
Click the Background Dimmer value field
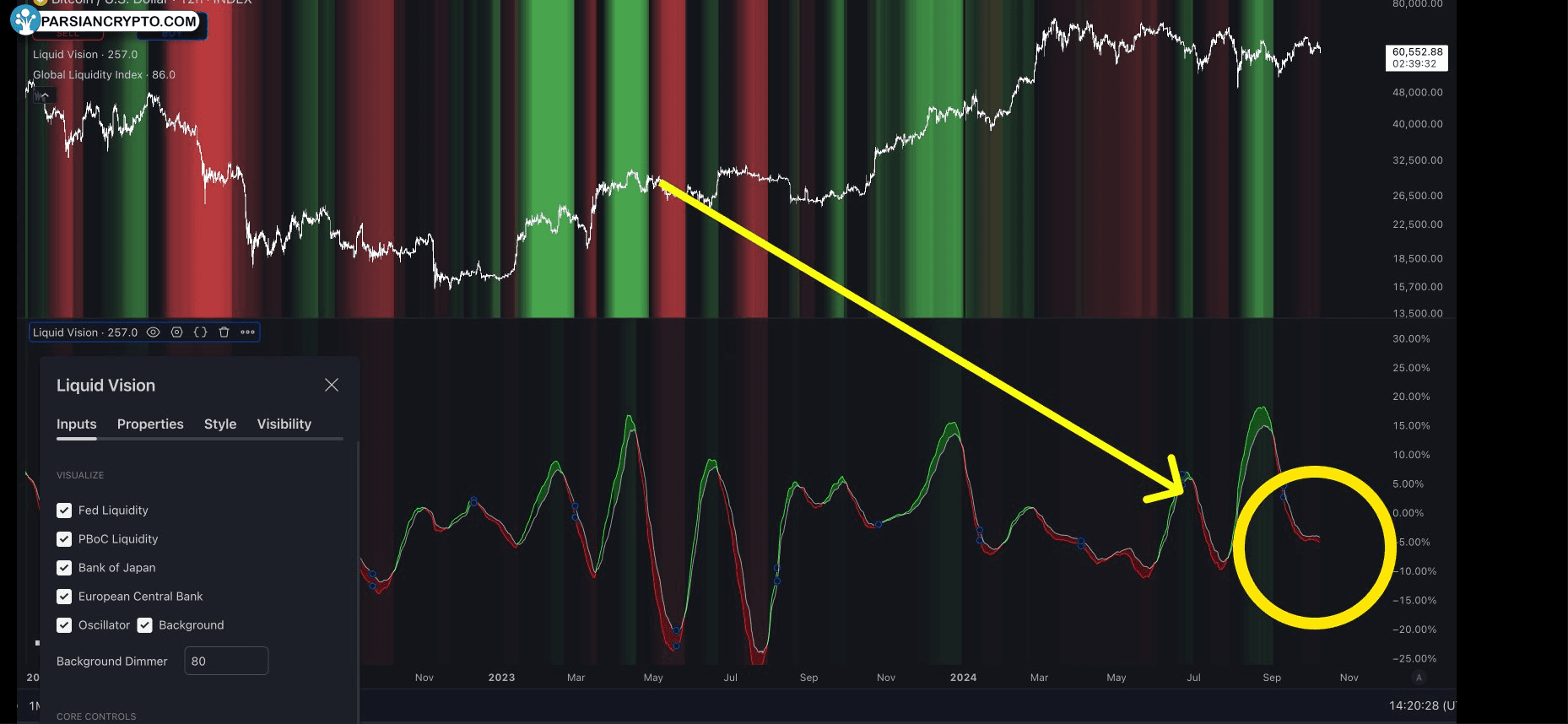pyautogui.click(x=226, y=661)
